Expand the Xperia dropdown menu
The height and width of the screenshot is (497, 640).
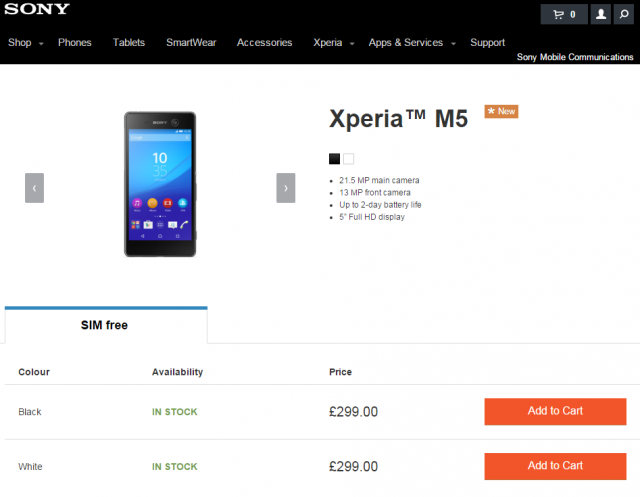(333, 43)
